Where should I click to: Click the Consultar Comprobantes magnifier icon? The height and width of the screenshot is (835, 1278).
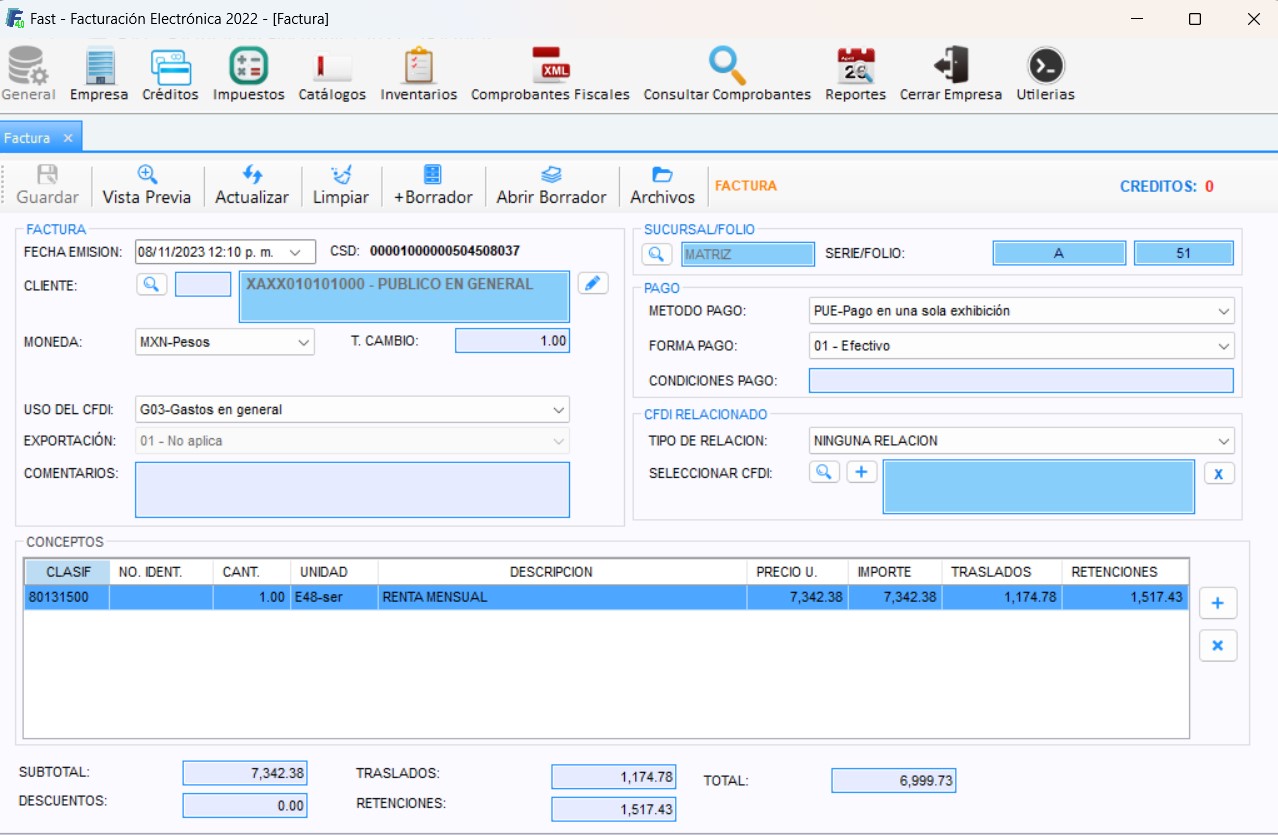click(x=727, y=66)
